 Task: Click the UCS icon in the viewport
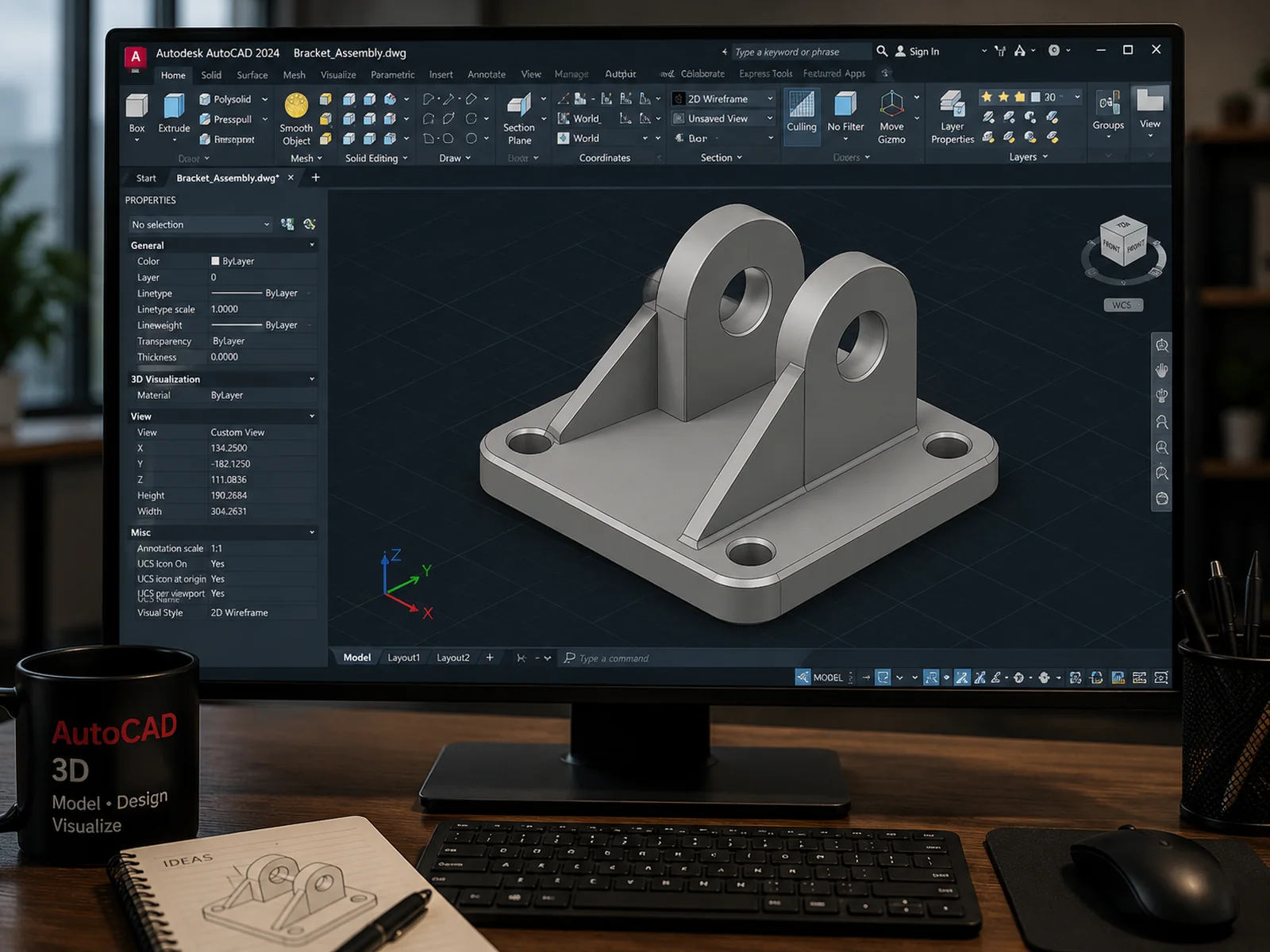pos(407,583)
